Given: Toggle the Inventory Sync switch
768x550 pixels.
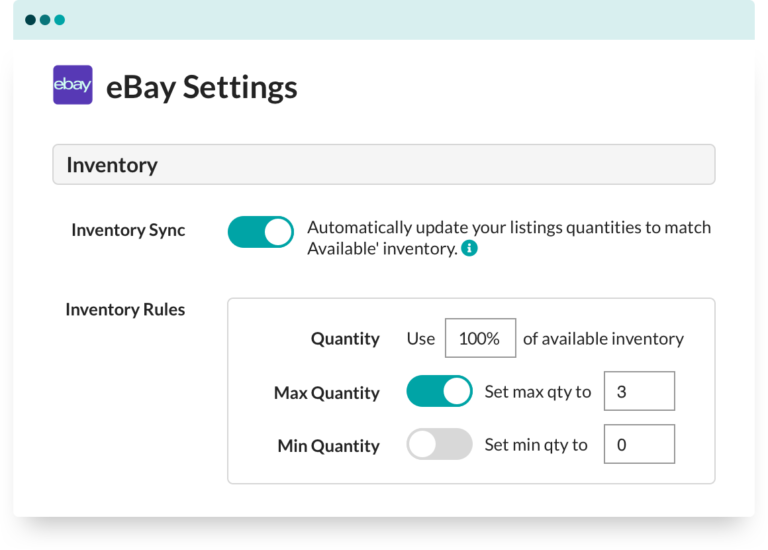Looking at the screenshot, I should coord(261,231).
